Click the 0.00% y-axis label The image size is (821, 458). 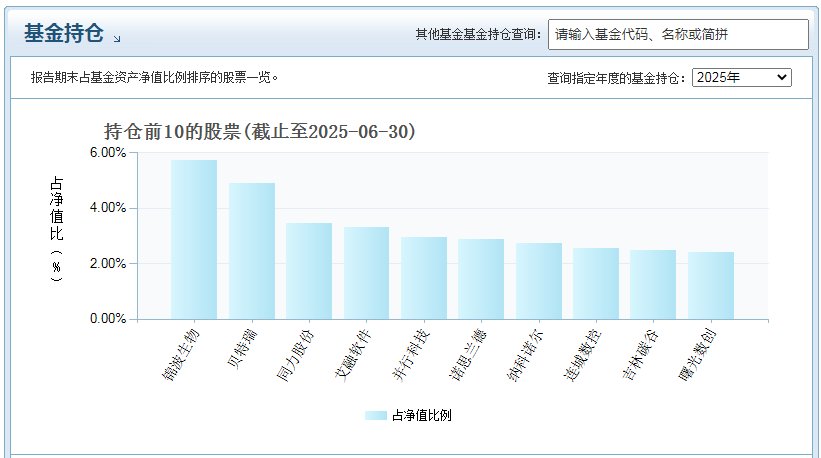click(x=108, y=319)
